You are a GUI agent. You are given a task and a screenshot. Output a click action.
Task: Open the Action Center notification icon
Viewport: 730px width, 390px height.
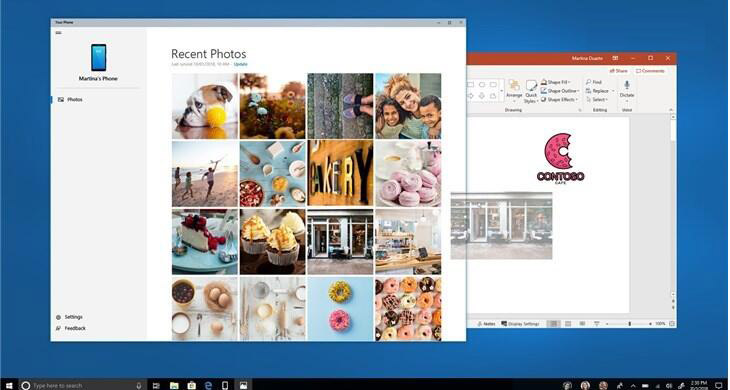(x=718, y=385)
